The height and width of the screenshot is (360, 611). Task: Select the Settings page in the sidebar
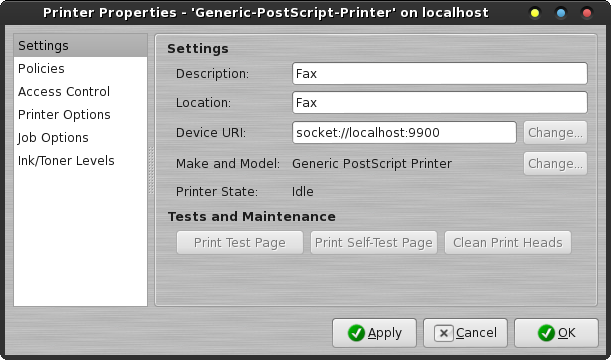coord(80,46)
